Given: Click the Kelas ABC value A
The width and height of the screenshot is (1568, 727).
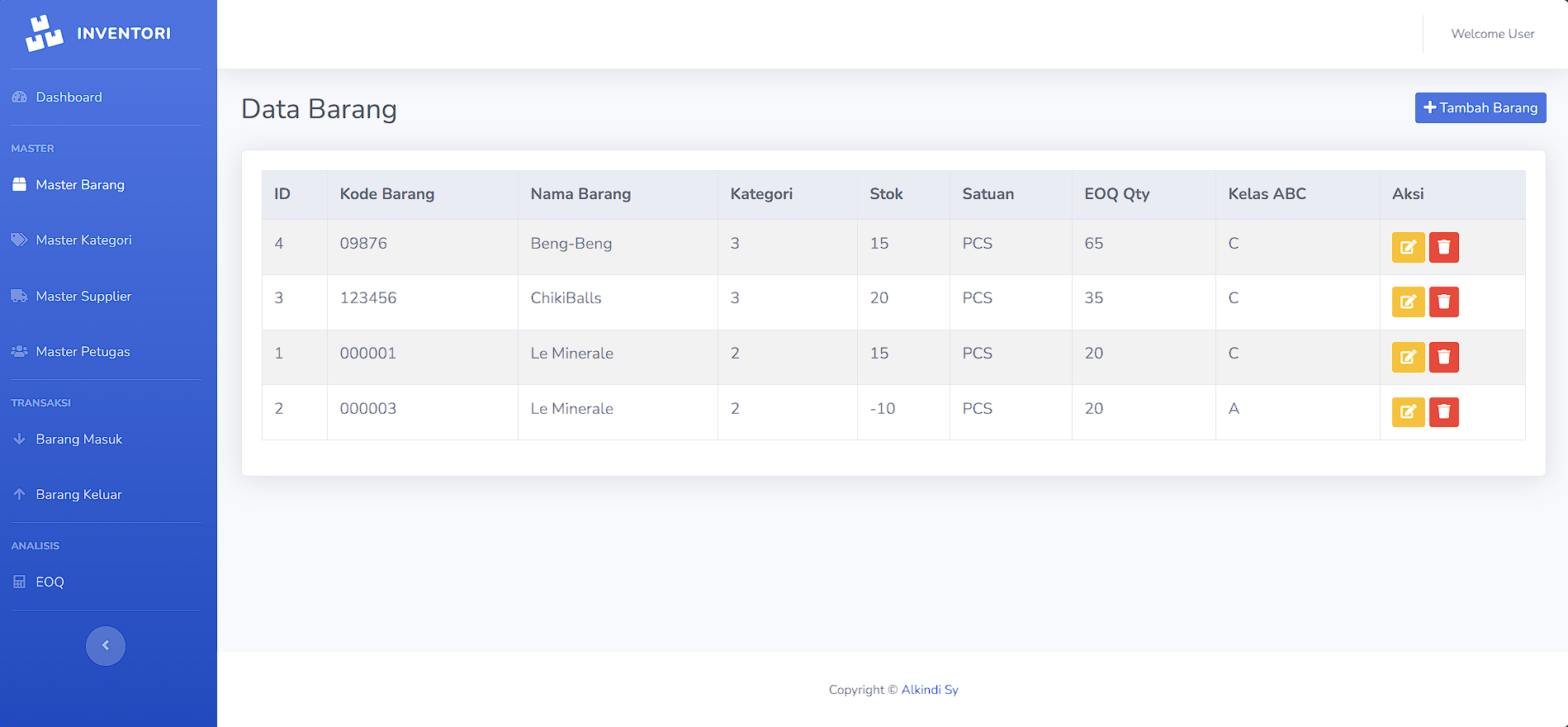Looking at the screenshot, I should click(x=1234, y=409).
